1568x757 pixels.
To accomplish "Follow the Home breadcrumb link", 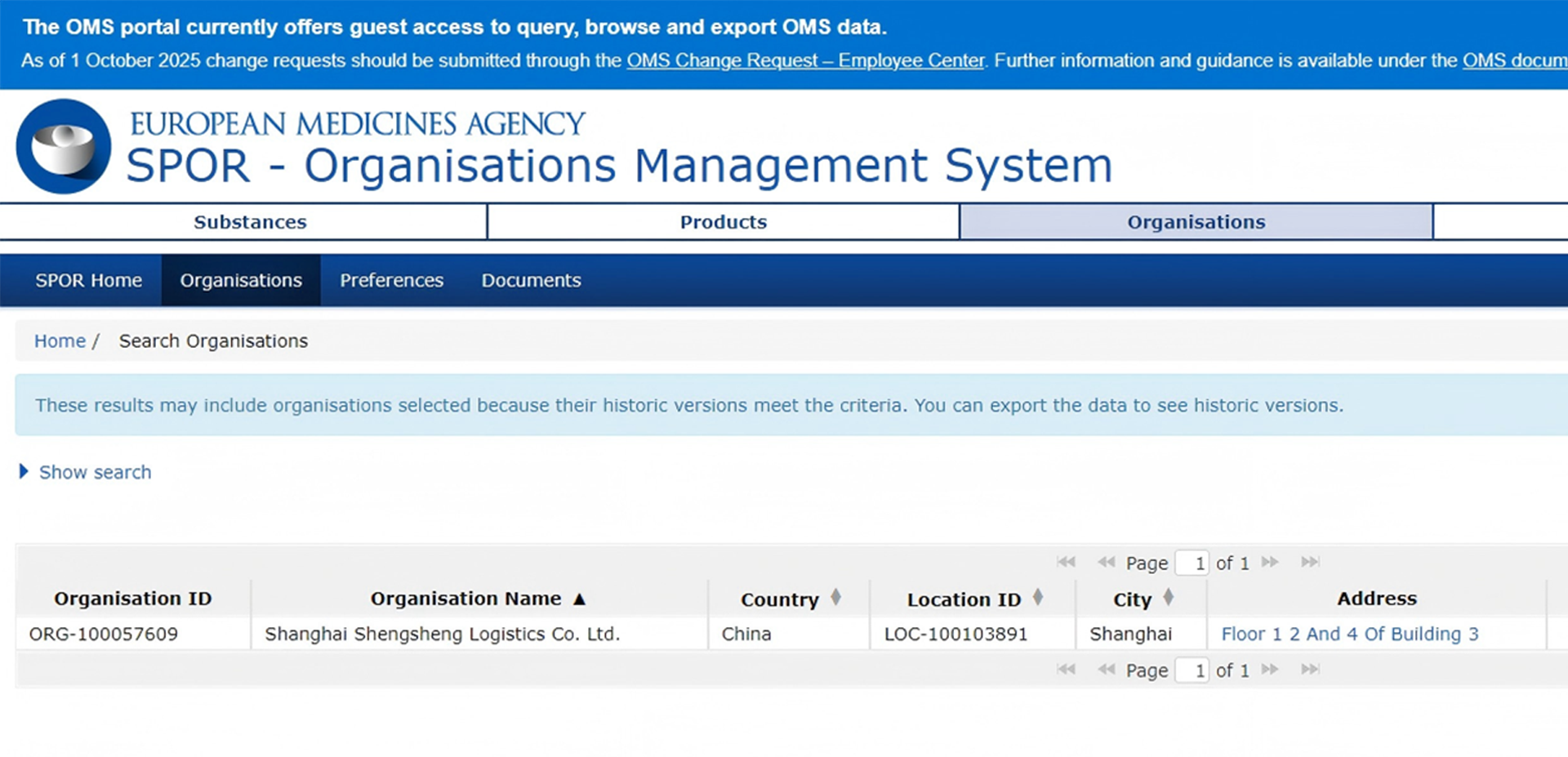I will click(x=60, y=341).
